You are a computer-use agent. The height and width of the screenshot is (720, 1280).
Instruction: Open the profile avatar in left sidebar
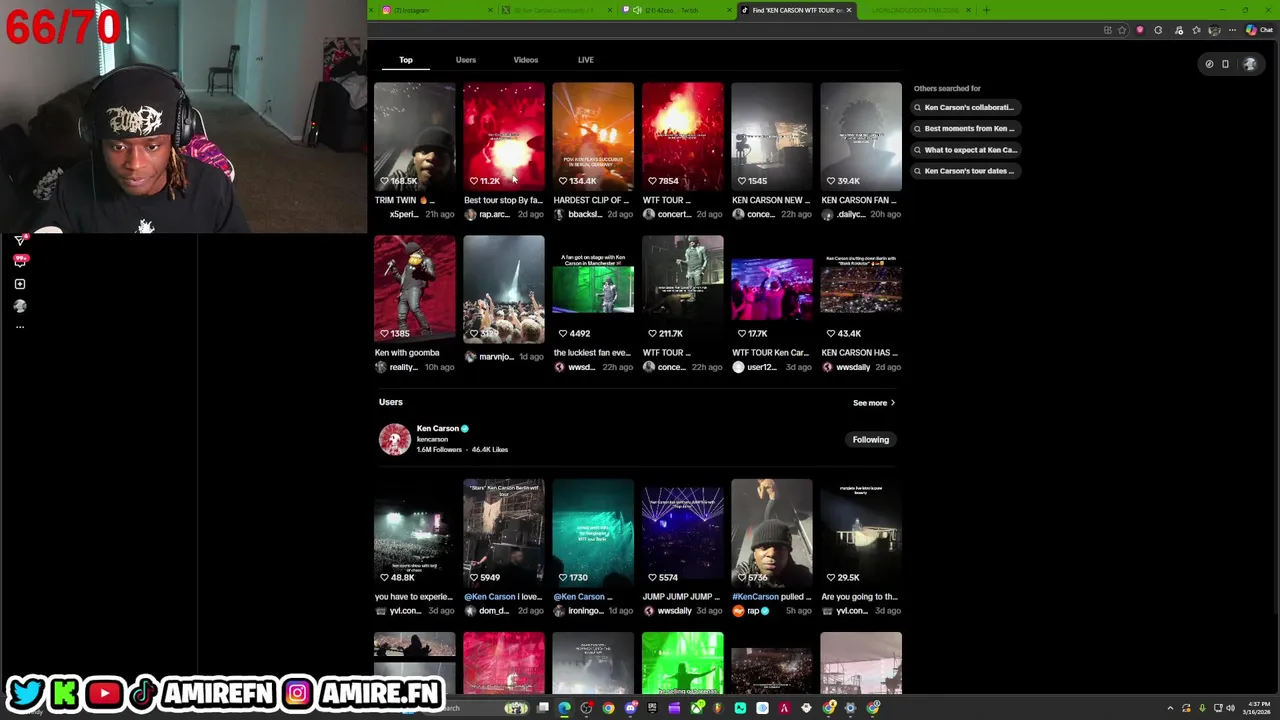tap(20, 306)
